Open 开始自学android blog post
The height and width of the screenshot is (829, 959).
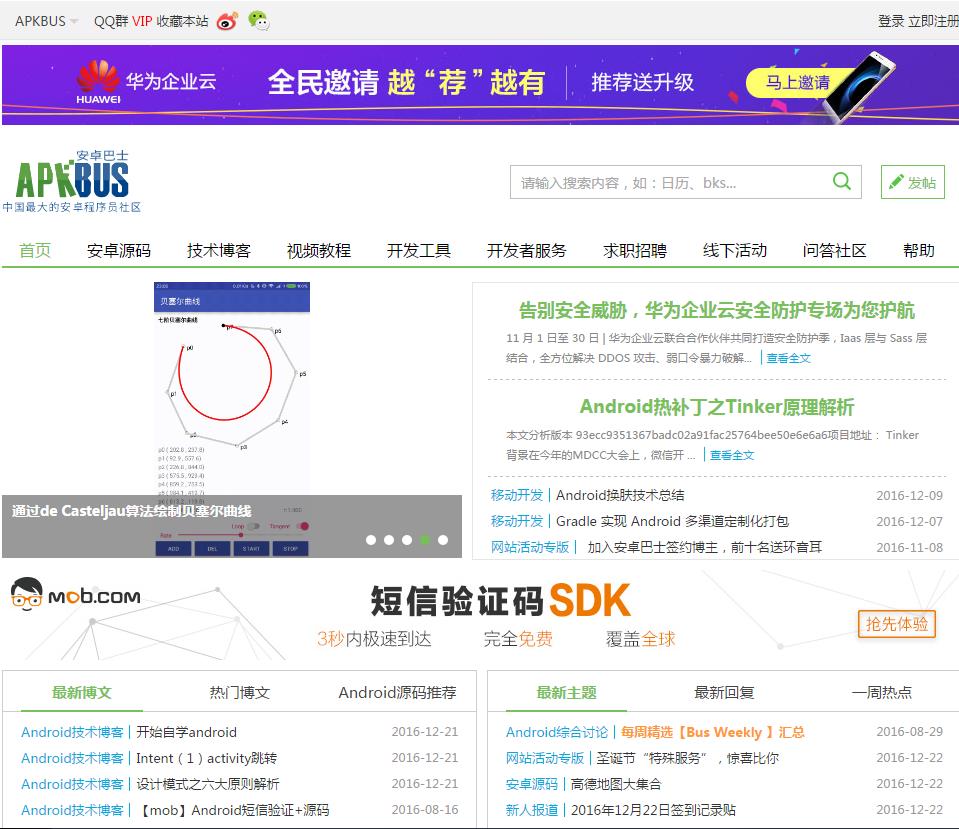(x=186, y=732)
